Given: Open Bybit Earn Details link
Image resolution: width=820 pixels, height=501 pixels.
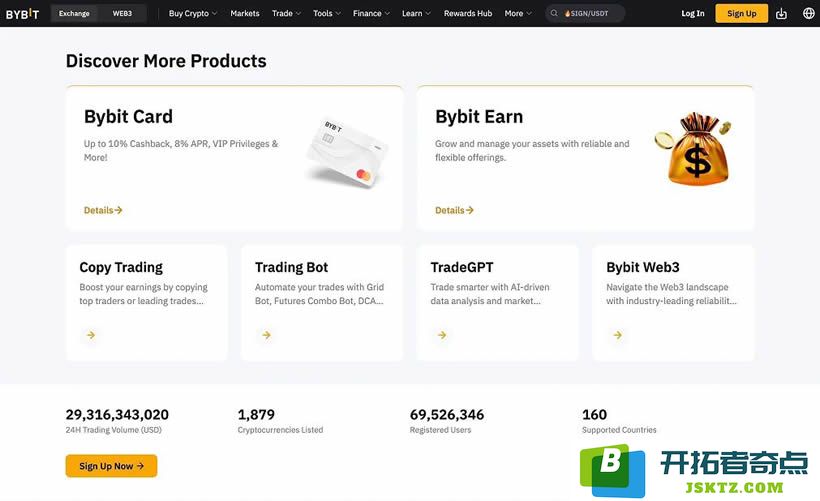Looking at the screenshot, I should [454, 210].
